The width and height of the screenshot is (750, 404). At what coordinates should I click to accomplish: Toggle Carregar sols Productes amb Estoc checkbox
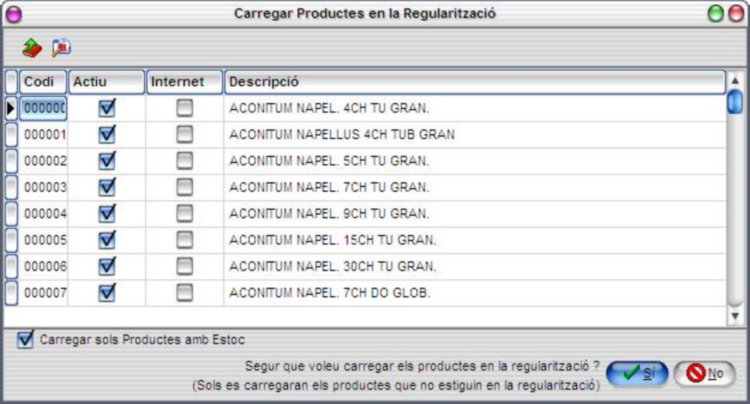click(25, 339)
